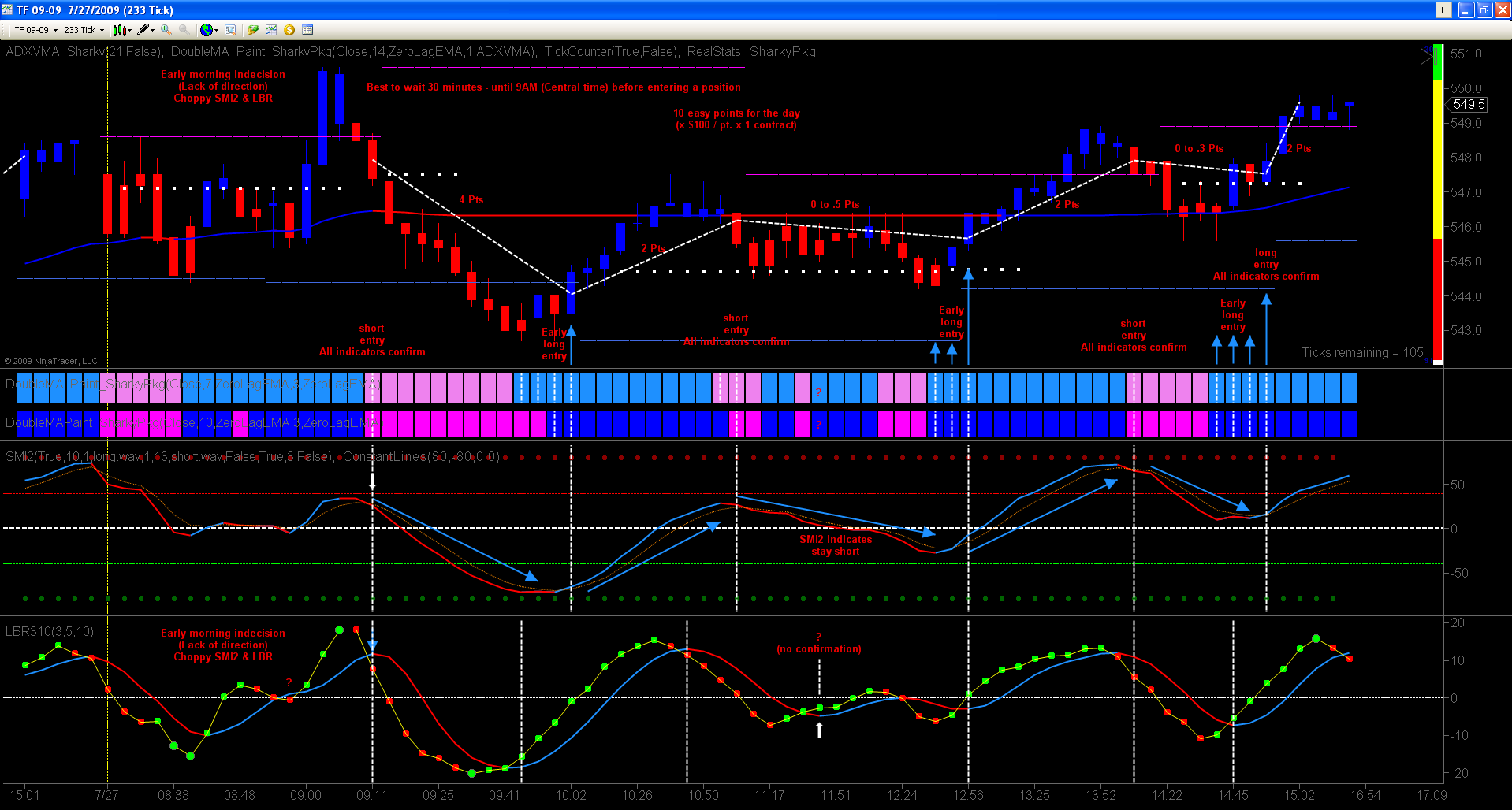Select the ADXVMA_Sharky indicator label at top
Image resolution: width=1512 pixels, height=810 pixels.
[84, 52]
